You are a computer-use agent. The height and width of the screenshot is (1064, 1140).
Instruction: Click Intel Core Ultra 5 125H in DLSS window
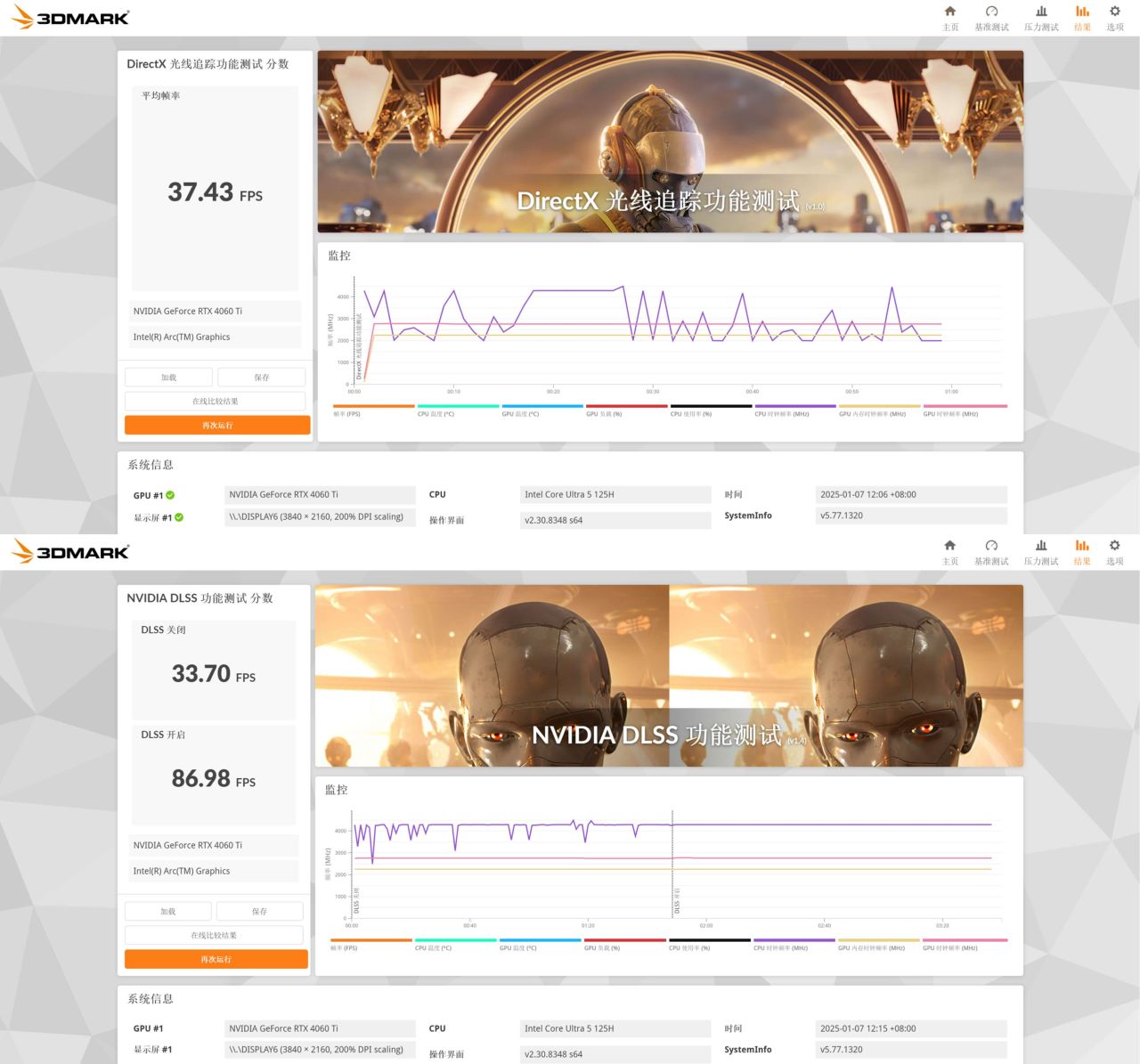tap(615, 1029)
